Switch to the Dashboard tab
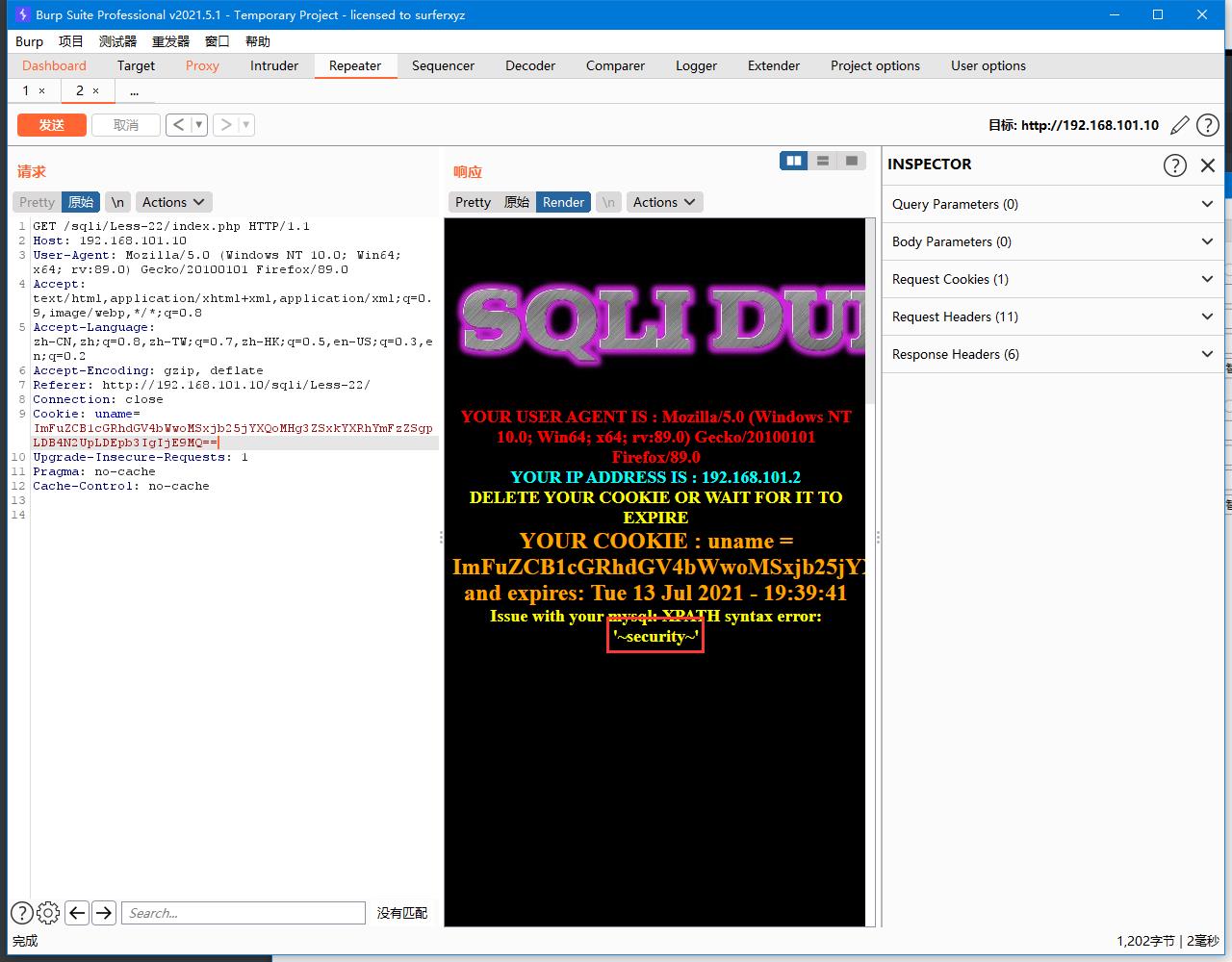Image resolution: width=1232 pixels, height=962 pixels. click(x=54, y=65)
